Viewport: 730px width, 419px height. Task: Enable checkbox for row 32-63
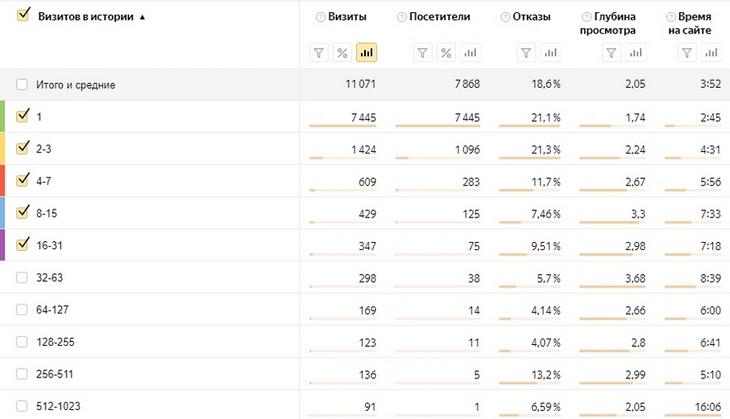pyautogui.click(x=22, y=277)
